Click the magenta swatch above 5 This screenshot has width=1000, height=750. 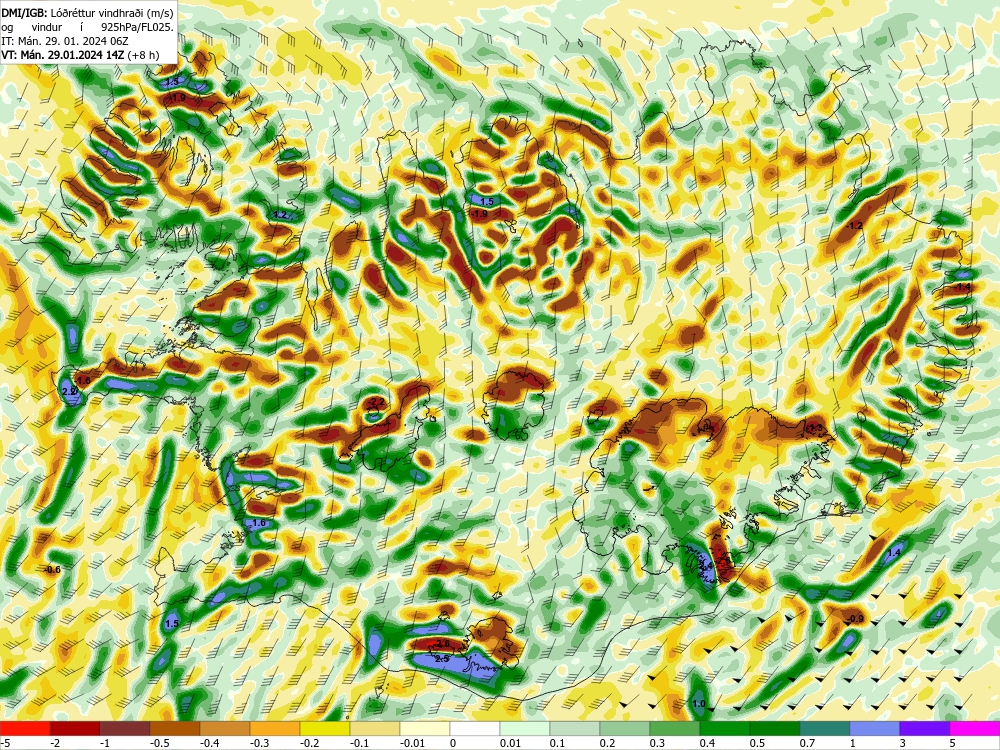tap(975, 728)
